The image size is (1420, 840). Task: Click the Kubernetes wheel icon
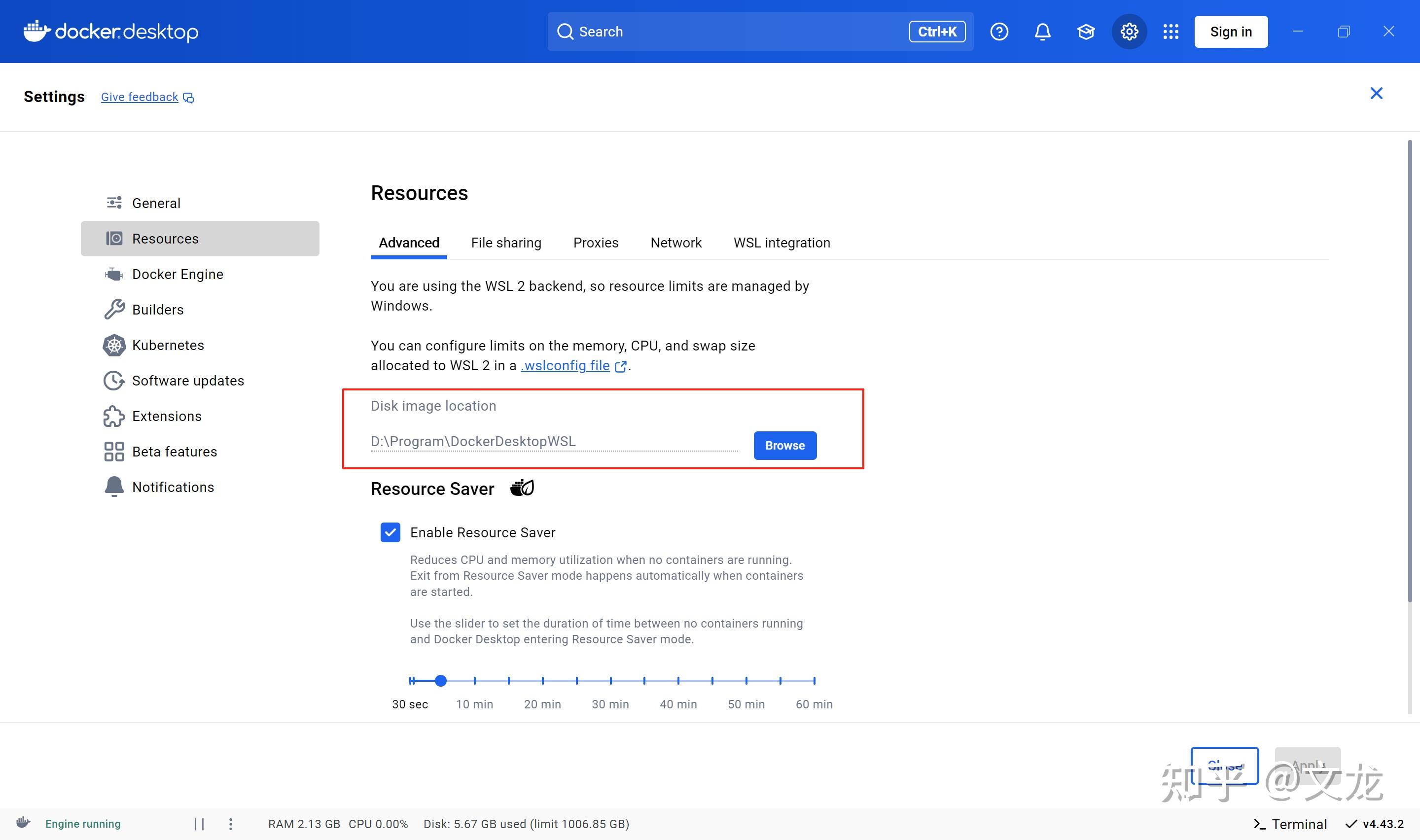[114, 345]
